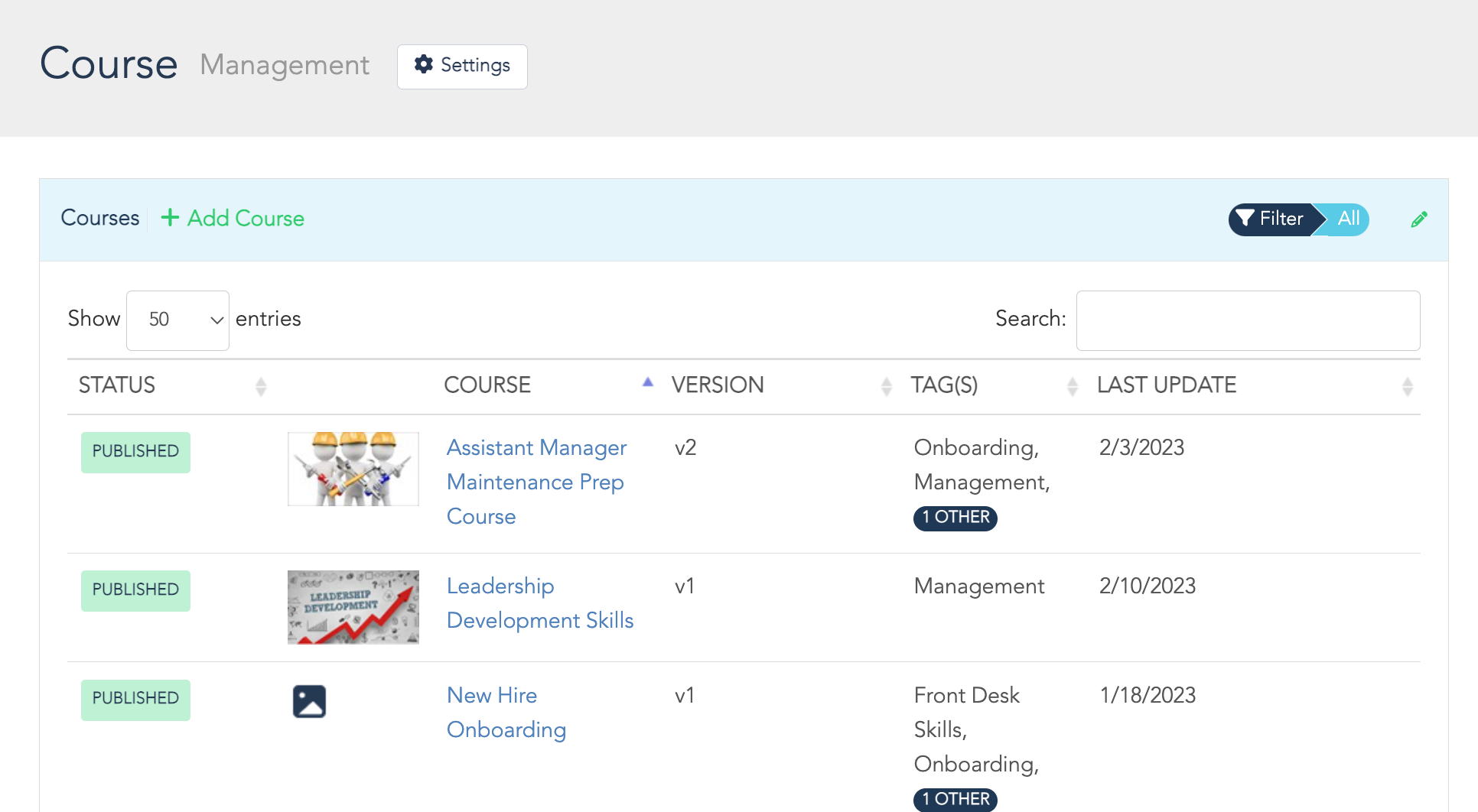The image size is (1478, 812).
Task: Click PUBLISHED status of New Hire Onboarding
Action: click(135, 700)
